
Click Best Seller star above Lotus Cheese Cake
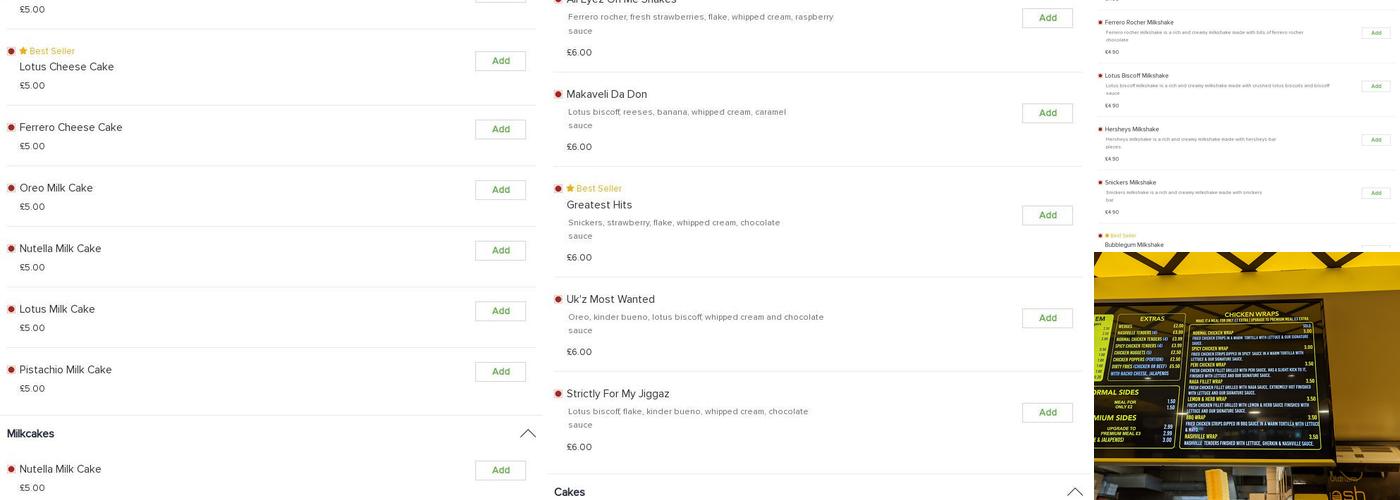[23, 51]
